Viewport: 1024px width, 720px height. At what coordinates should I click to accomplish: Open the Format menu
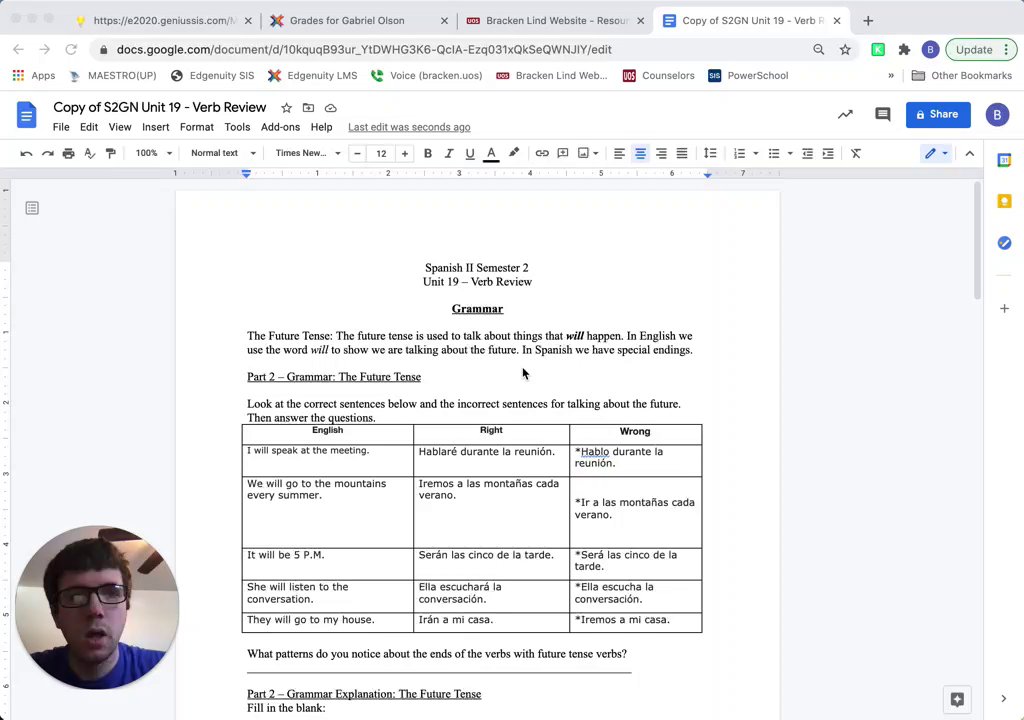[x=197, y=127]
